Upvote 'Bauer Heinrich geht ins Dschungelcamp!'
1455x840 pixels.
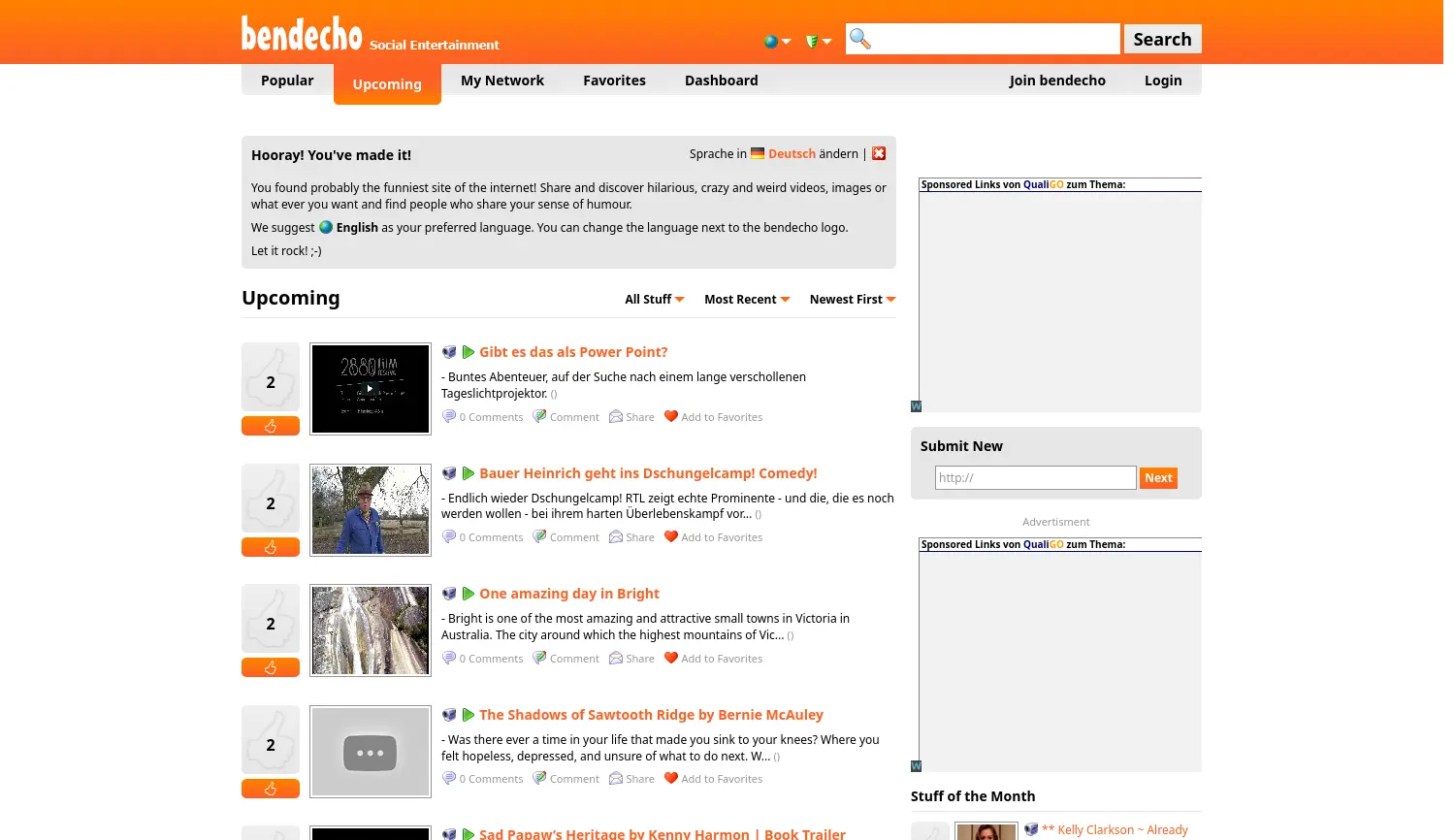271,546
